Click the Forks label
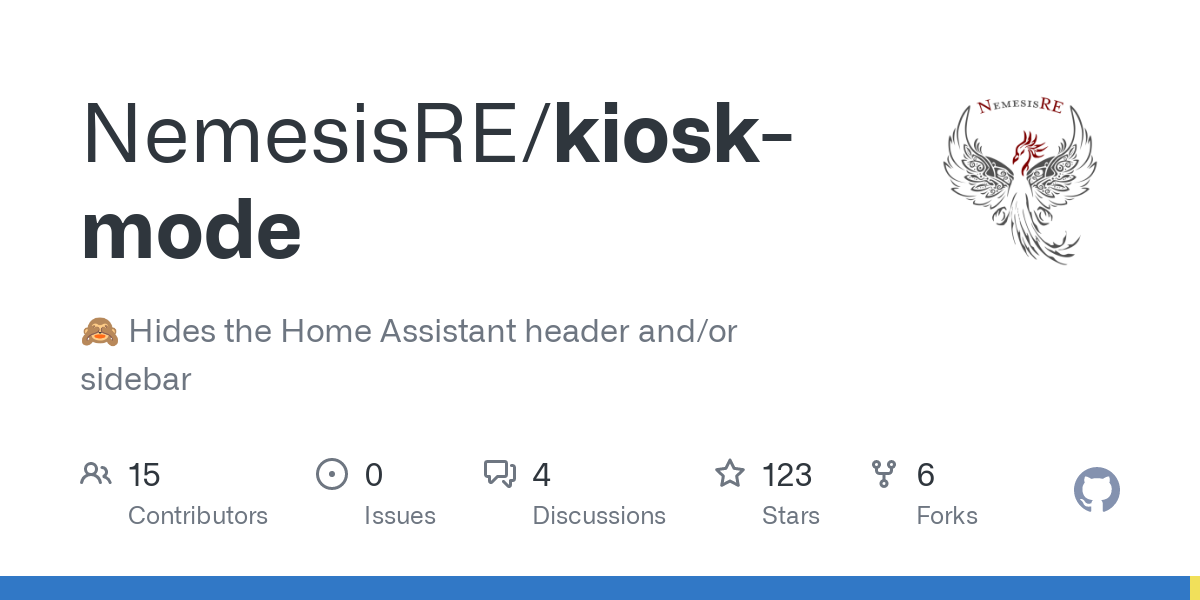 point(947,516)
